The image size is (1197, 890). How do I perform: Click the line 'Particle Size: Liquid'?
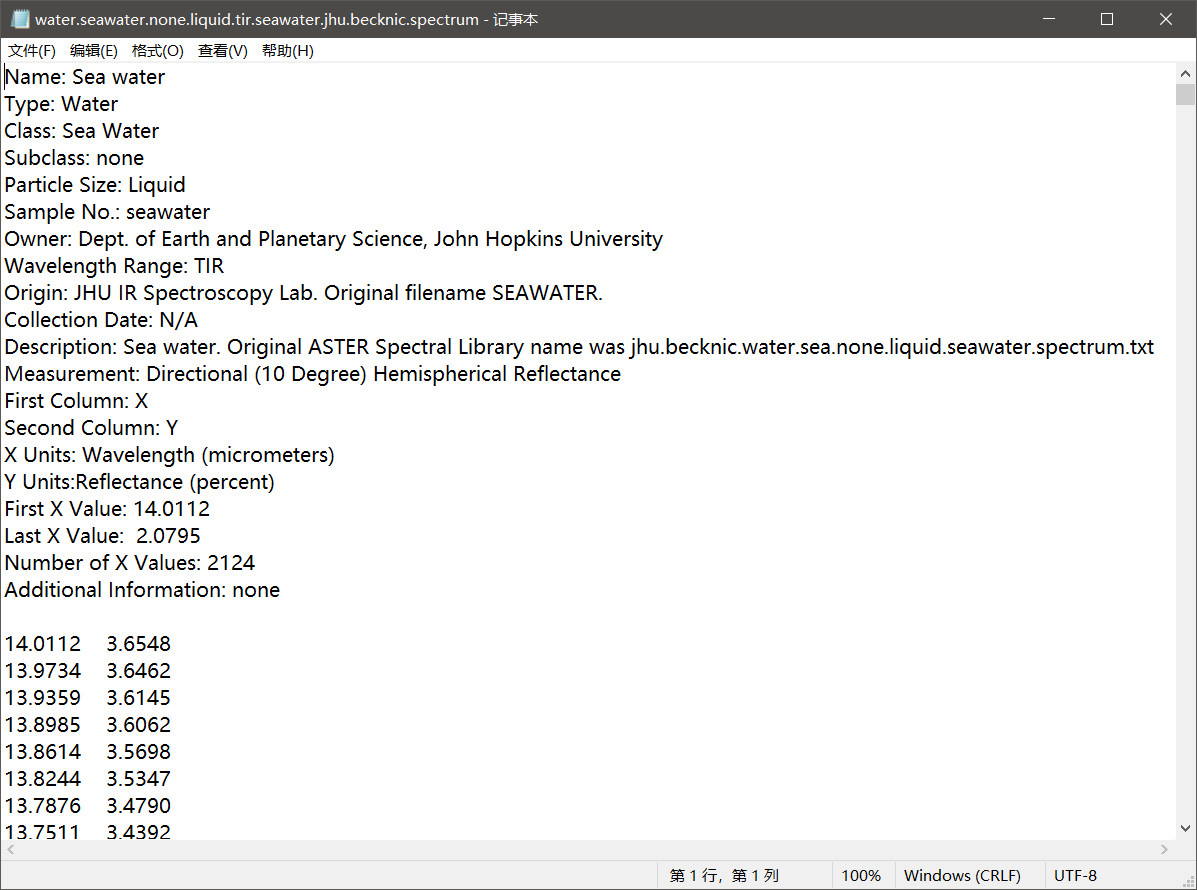pyautogui.click(x=95, y=185)
